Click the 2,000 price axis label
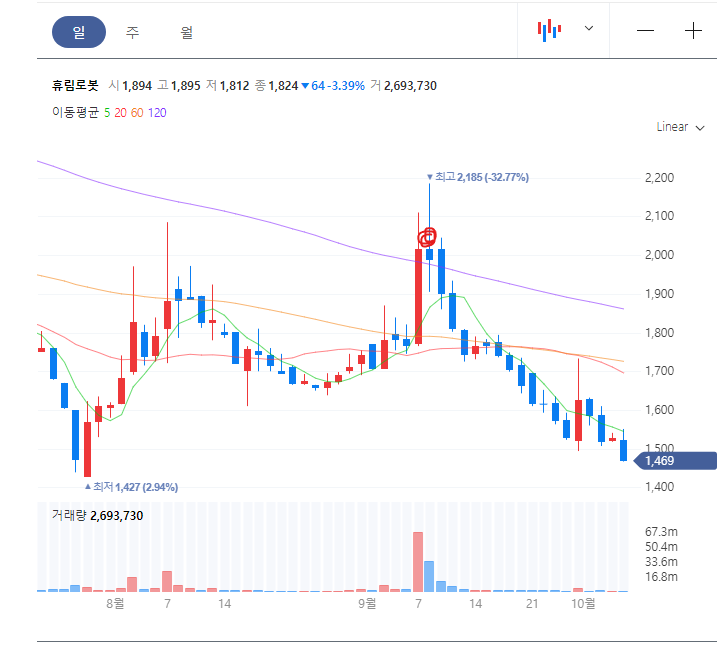728x645 pixels. coord(659,254)
